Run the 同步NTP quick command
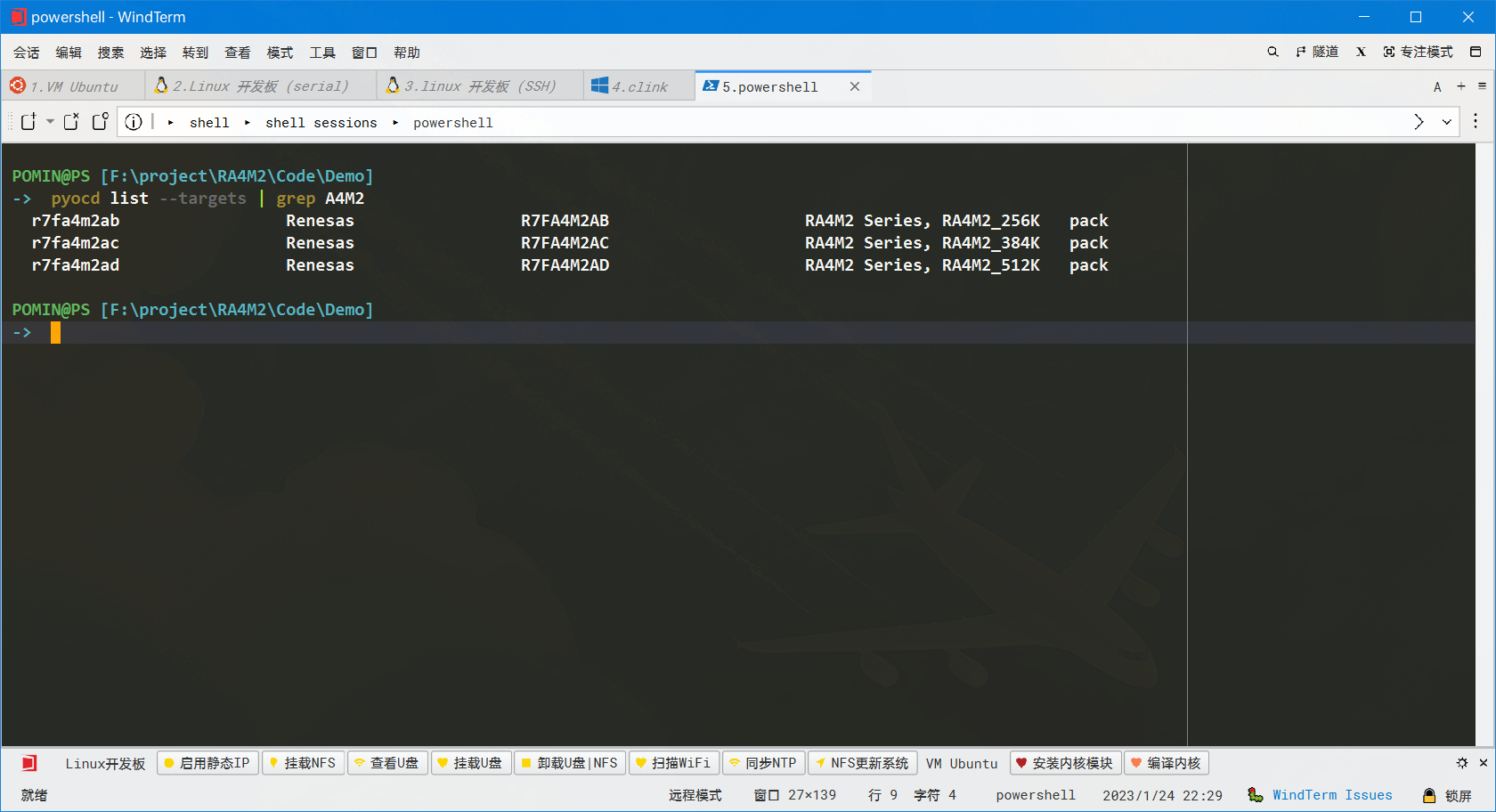Image resolution: width=1496 pixels, height=812 pixels. (x=764, y=763)
